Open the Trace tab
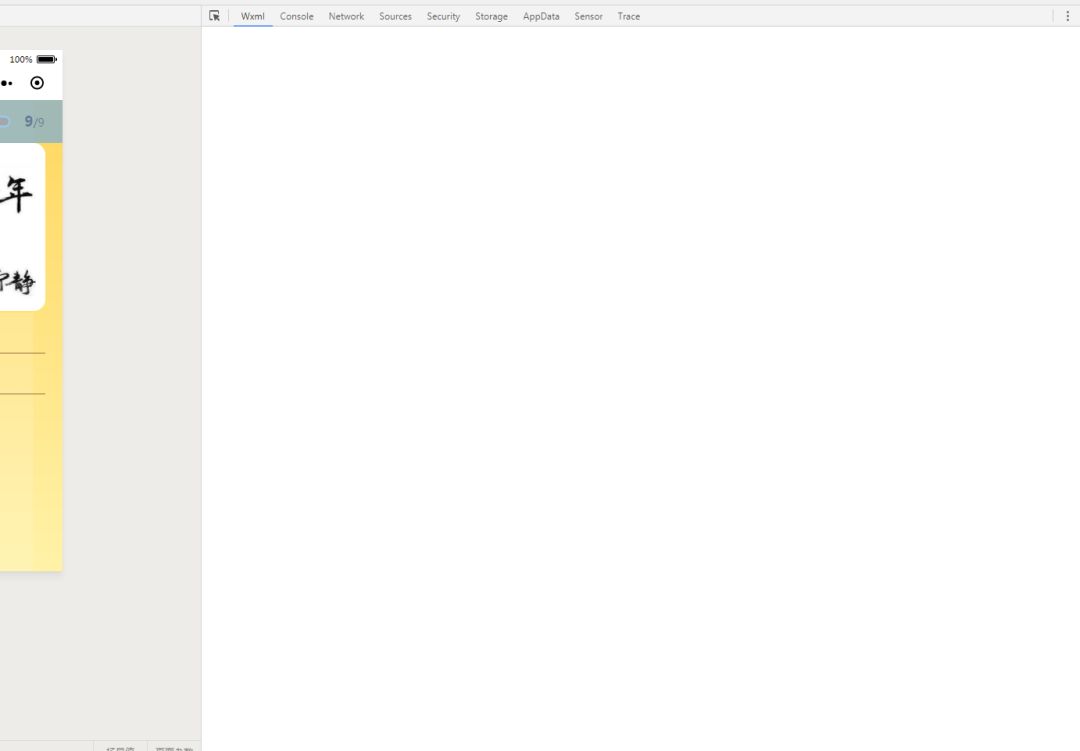Viewport: 1080px width, 751px height. 629,17
